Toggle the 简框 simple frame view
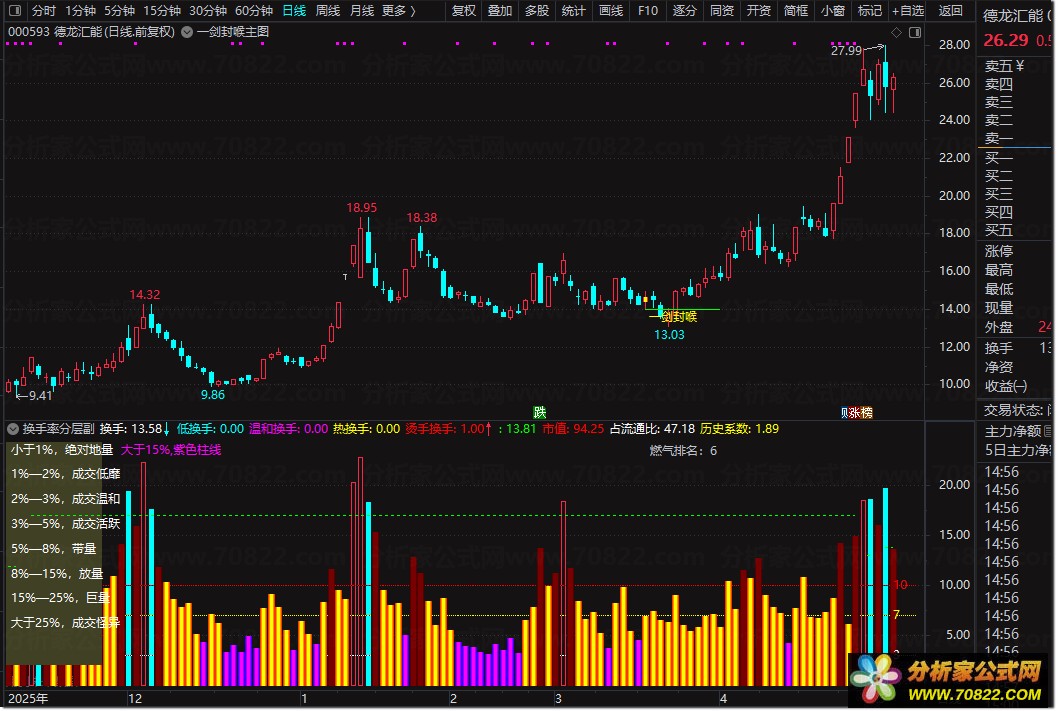This screenshot has width=1058, height=711. coord(796,11)
